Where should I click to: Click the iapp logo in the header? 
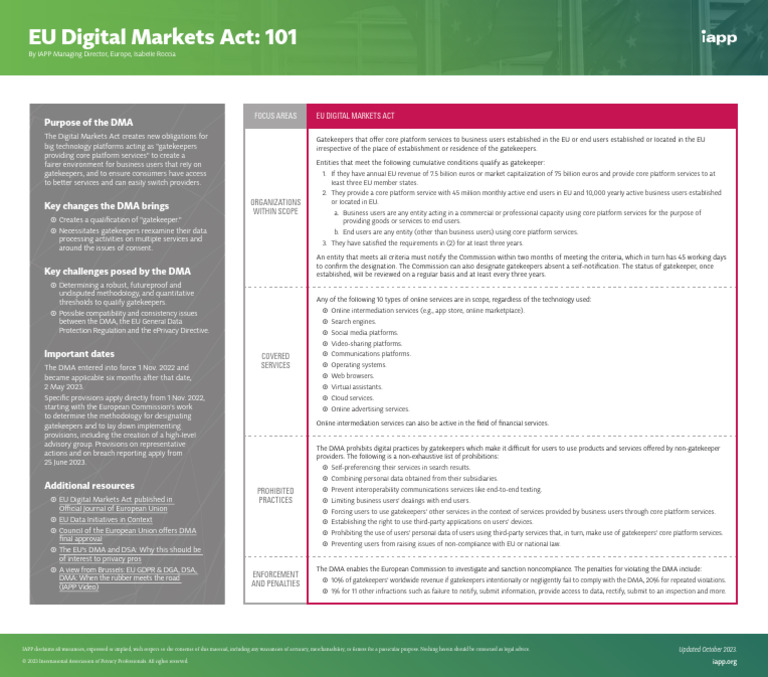719,37
